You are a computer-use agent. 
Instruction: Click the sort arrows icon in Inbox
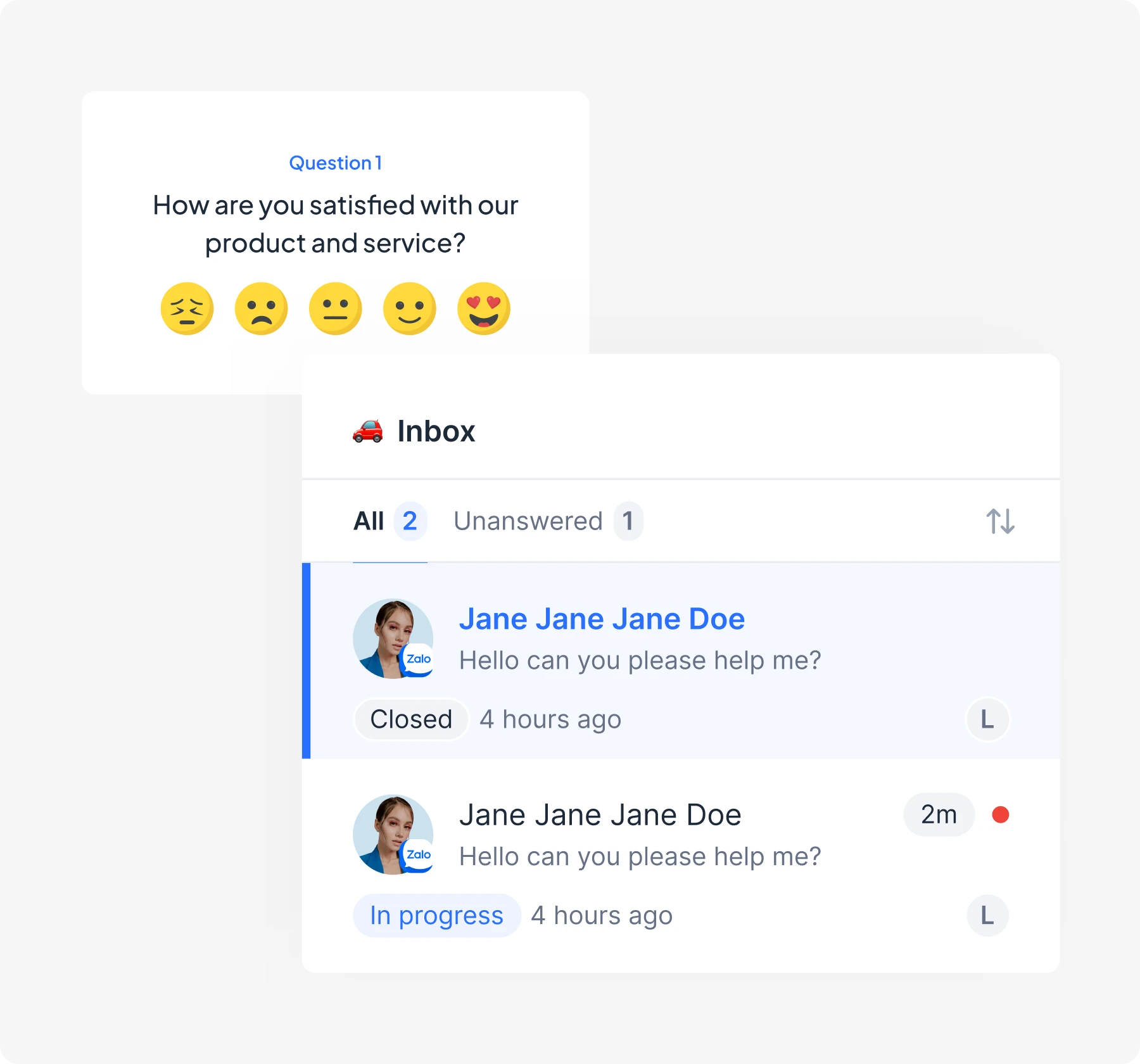pos(1000,521)
